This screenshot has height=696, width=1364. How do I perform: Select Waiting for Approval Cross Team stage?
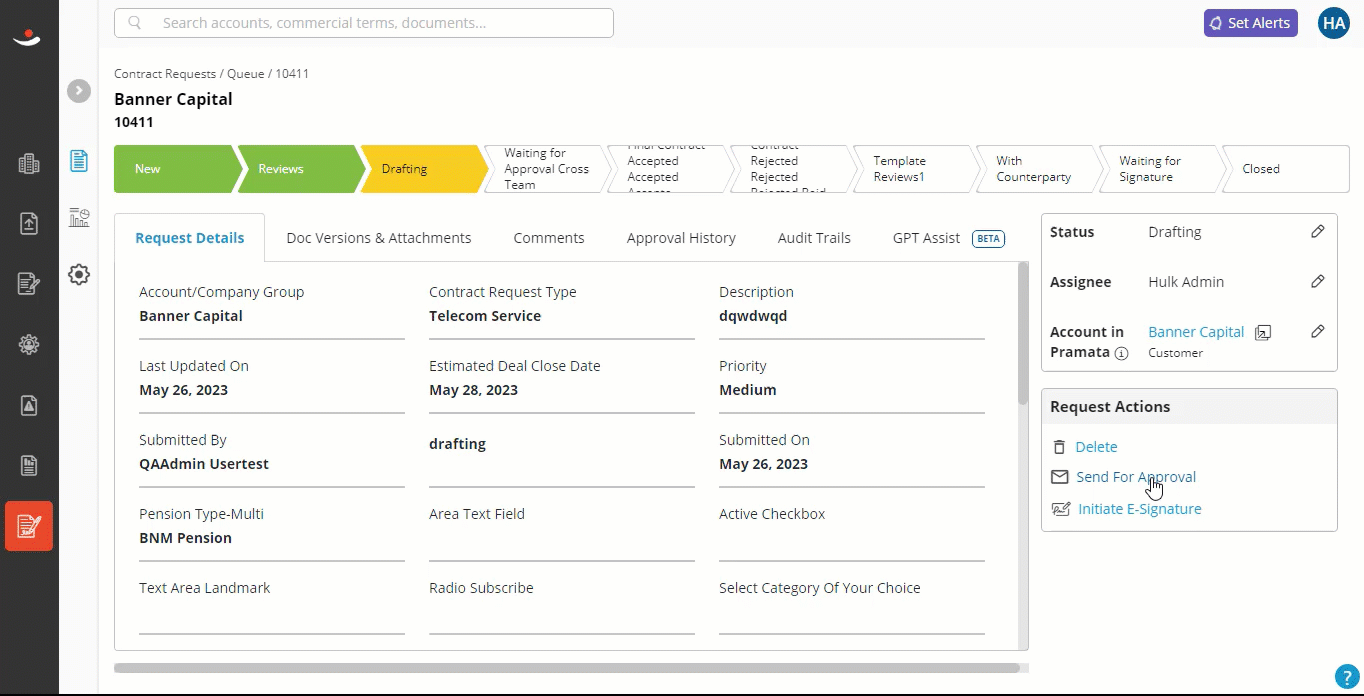pyautogui.click(x=546, y=169)
